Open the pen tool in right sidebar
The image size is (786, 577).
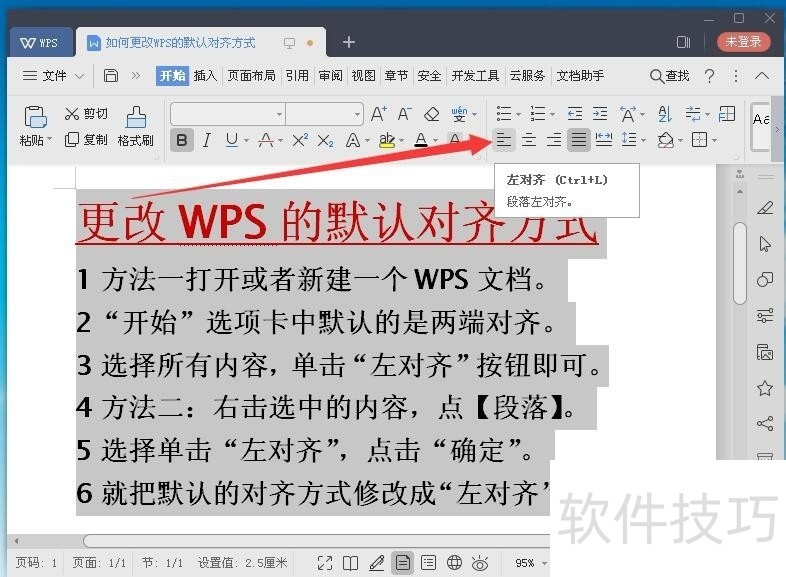click(x=765, y=207)
